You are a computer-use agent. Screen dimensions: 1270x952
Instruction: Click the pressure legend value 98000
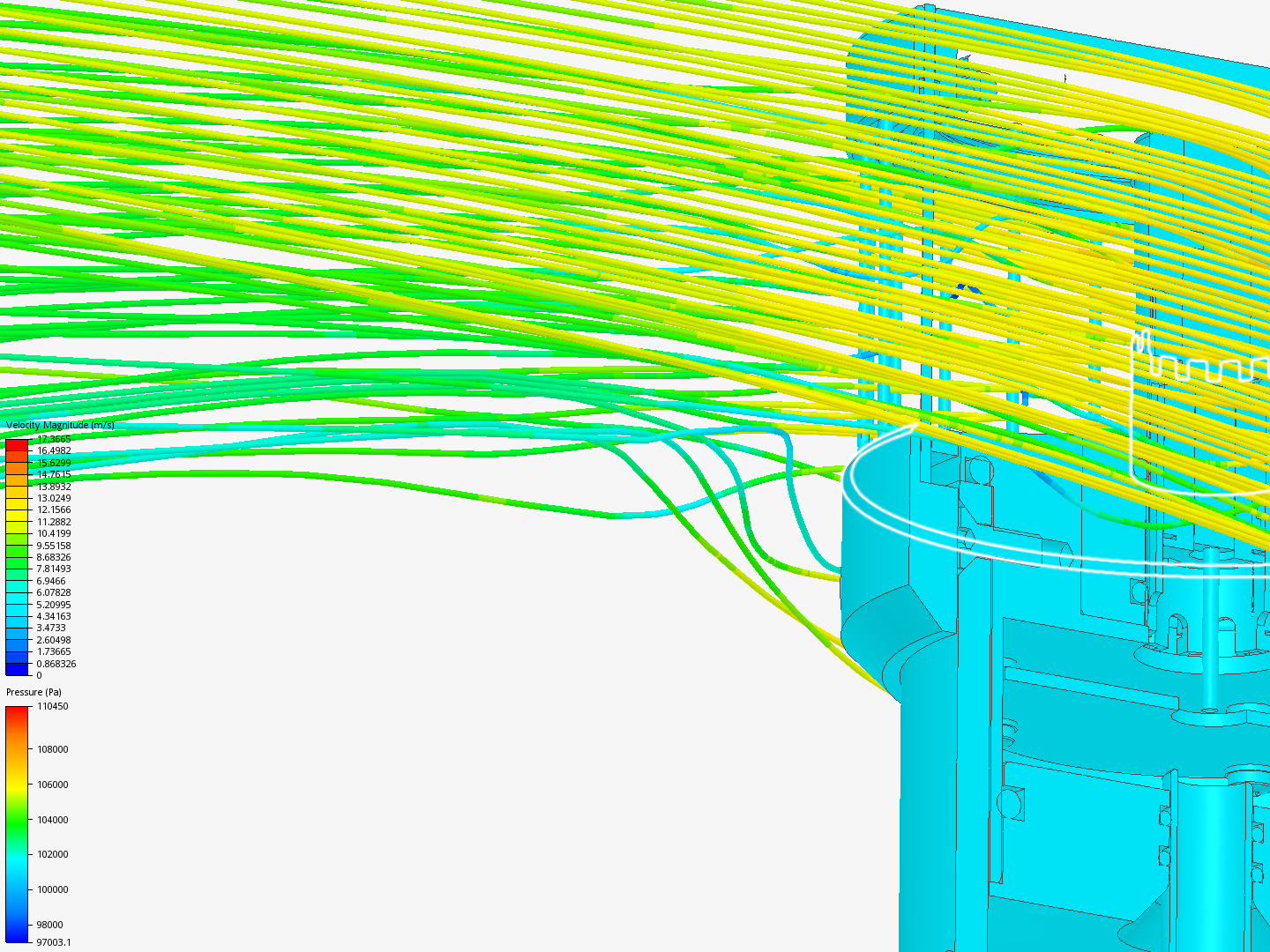point(49,925)
